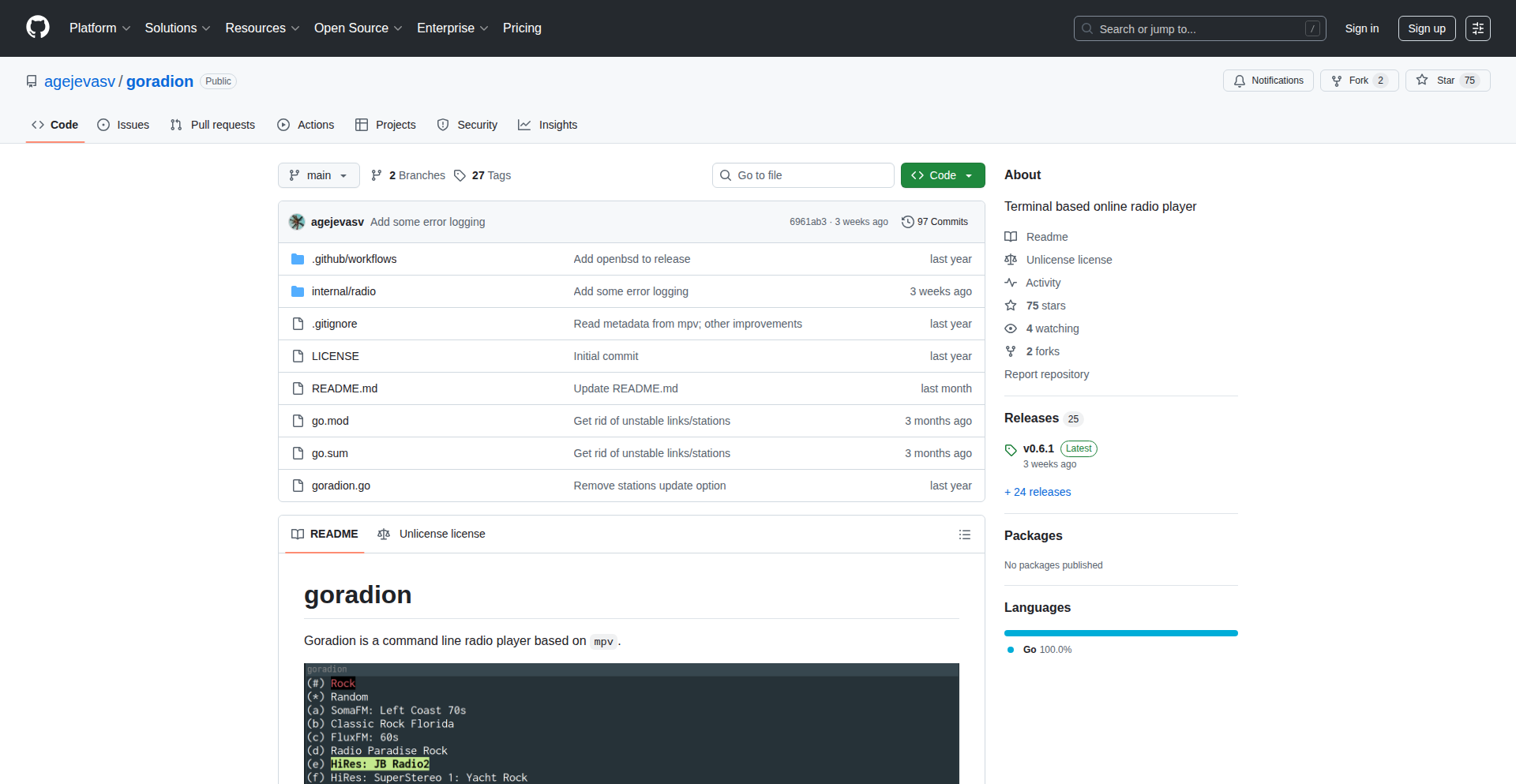This screenshot has height=784, width=1516.
Task: Expand the Solutions menu
Action: (x=178, y=28)
